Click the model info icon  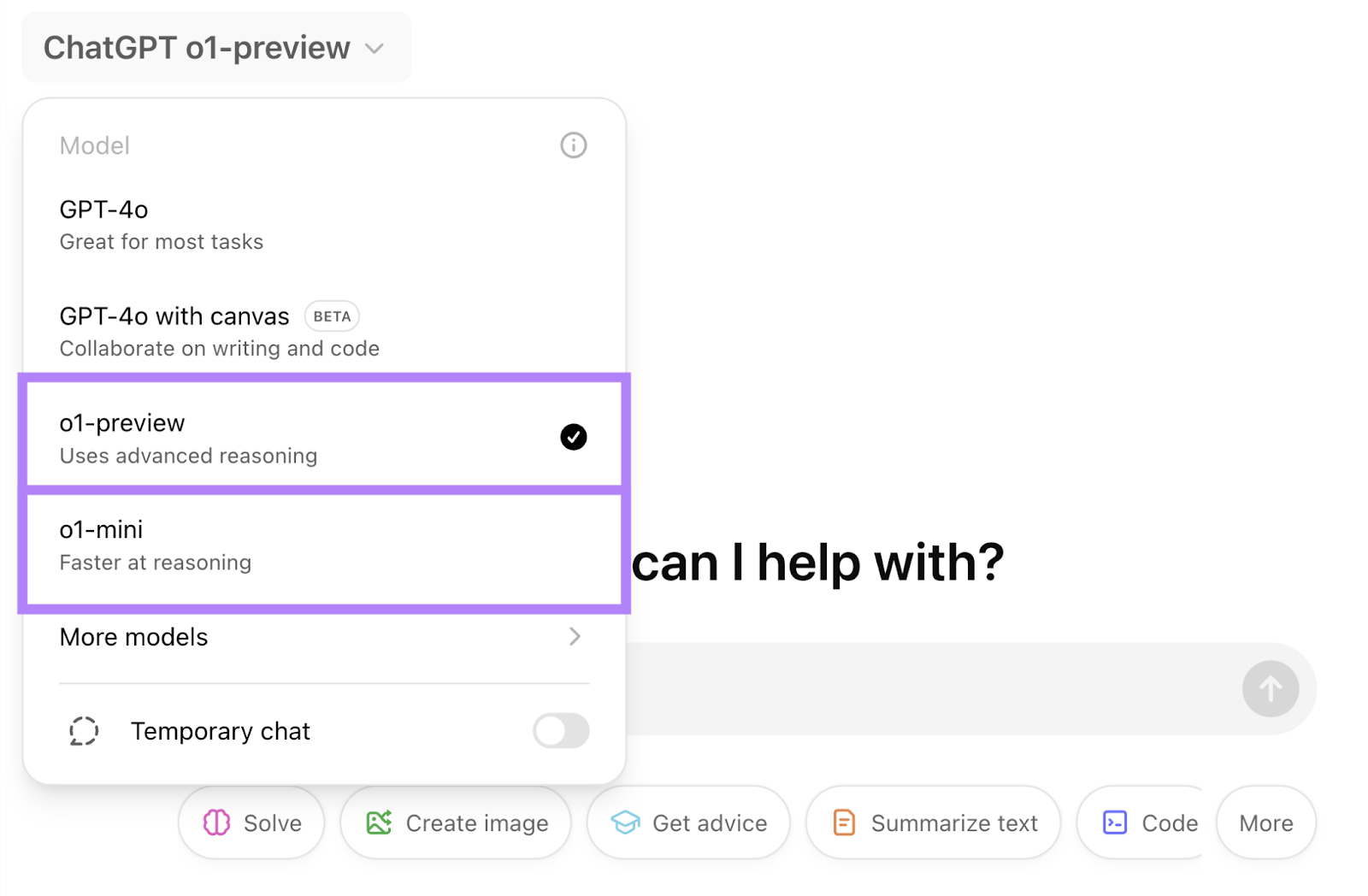pos(573,145)
